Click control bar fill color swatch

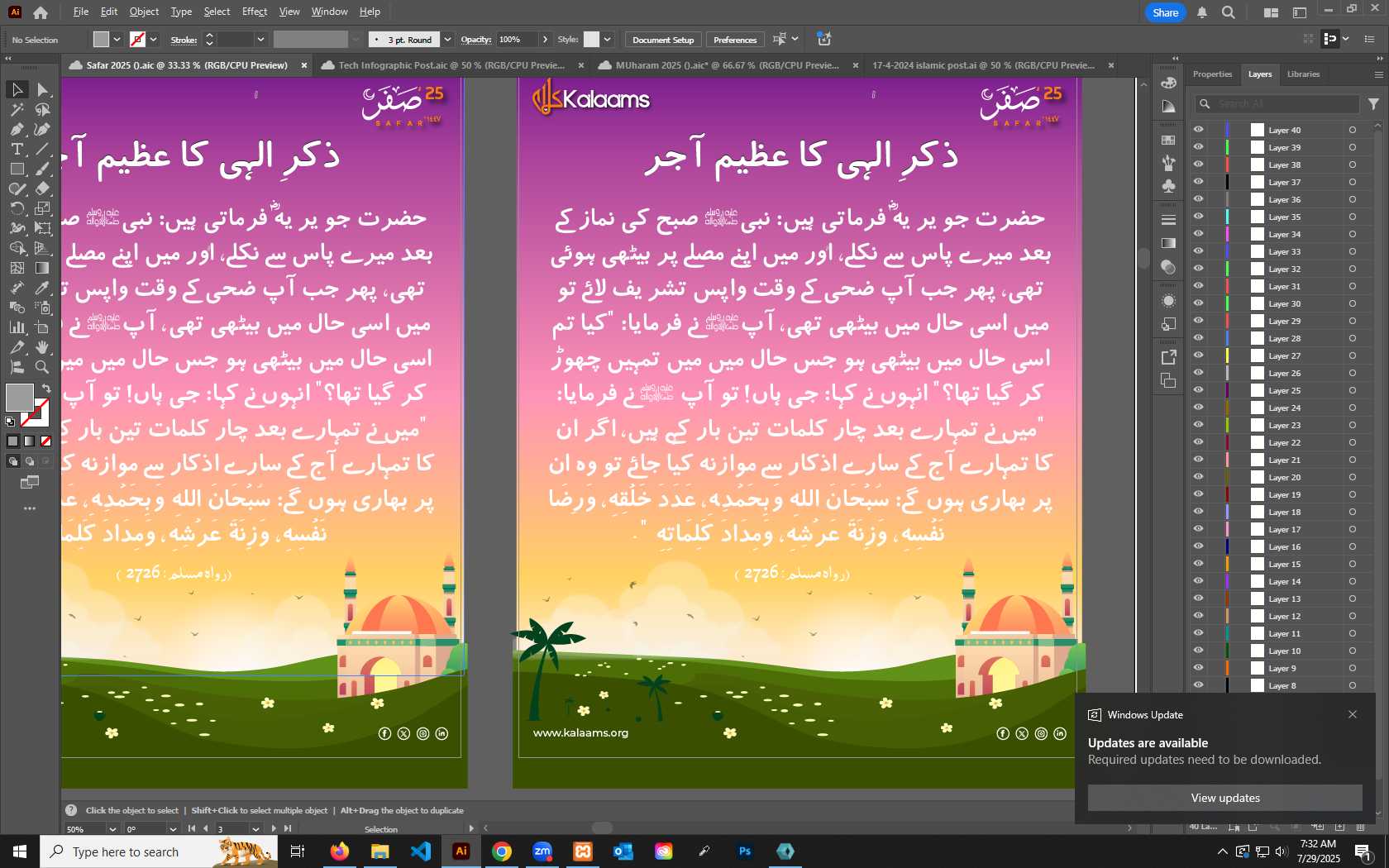[x=101, y=40]
